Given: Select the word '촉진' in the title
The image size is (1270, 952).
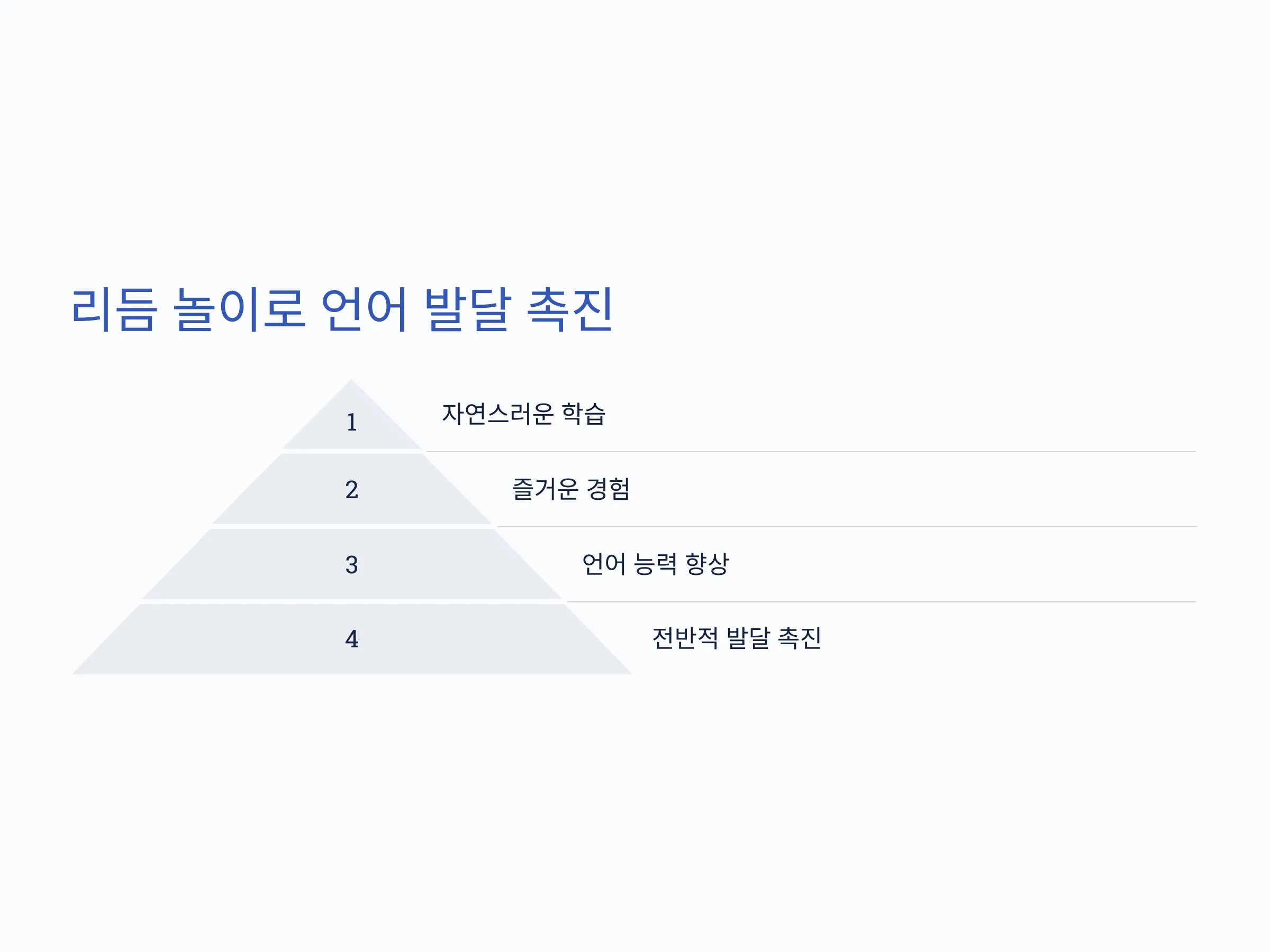Looking at the screenshot, I should (570, 309).
